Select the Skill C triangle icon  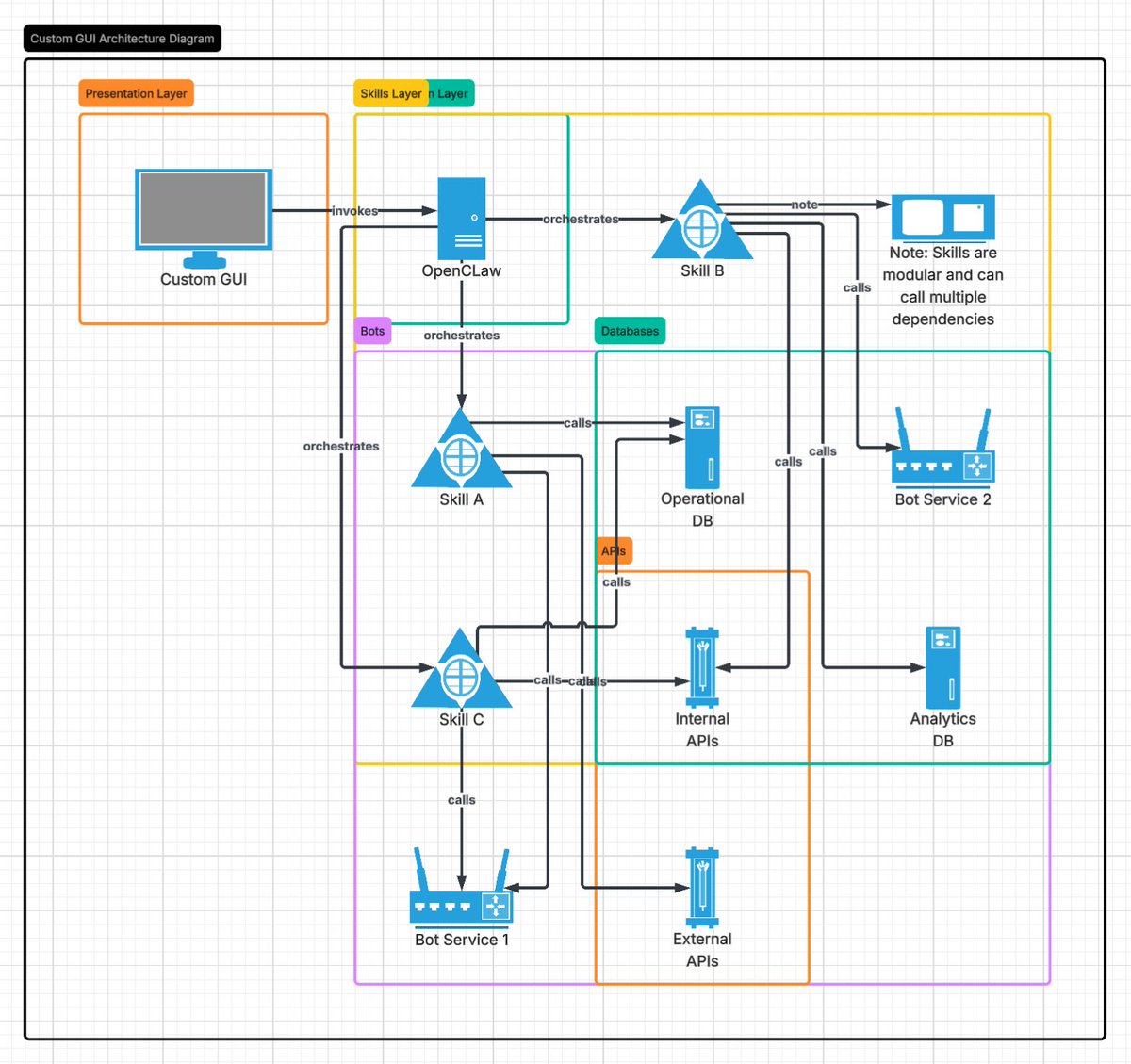coord(462,668)
